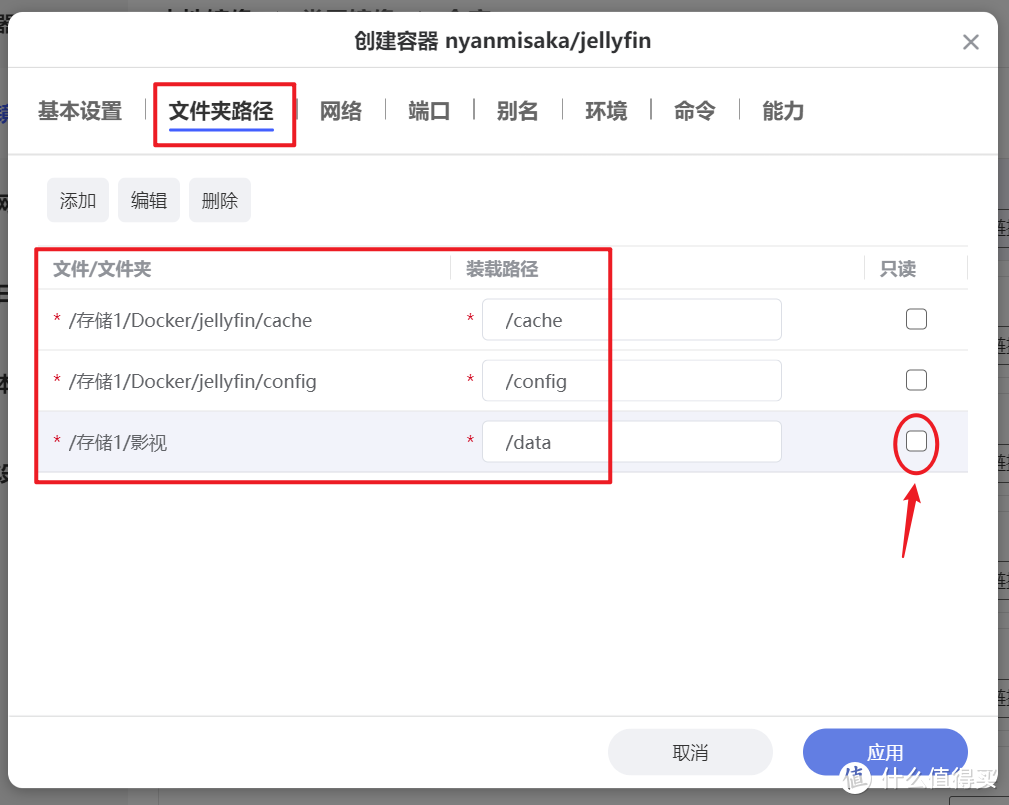
Task: Open the 命令 tab
Action: pyautogui.click(x=693, y=111)
